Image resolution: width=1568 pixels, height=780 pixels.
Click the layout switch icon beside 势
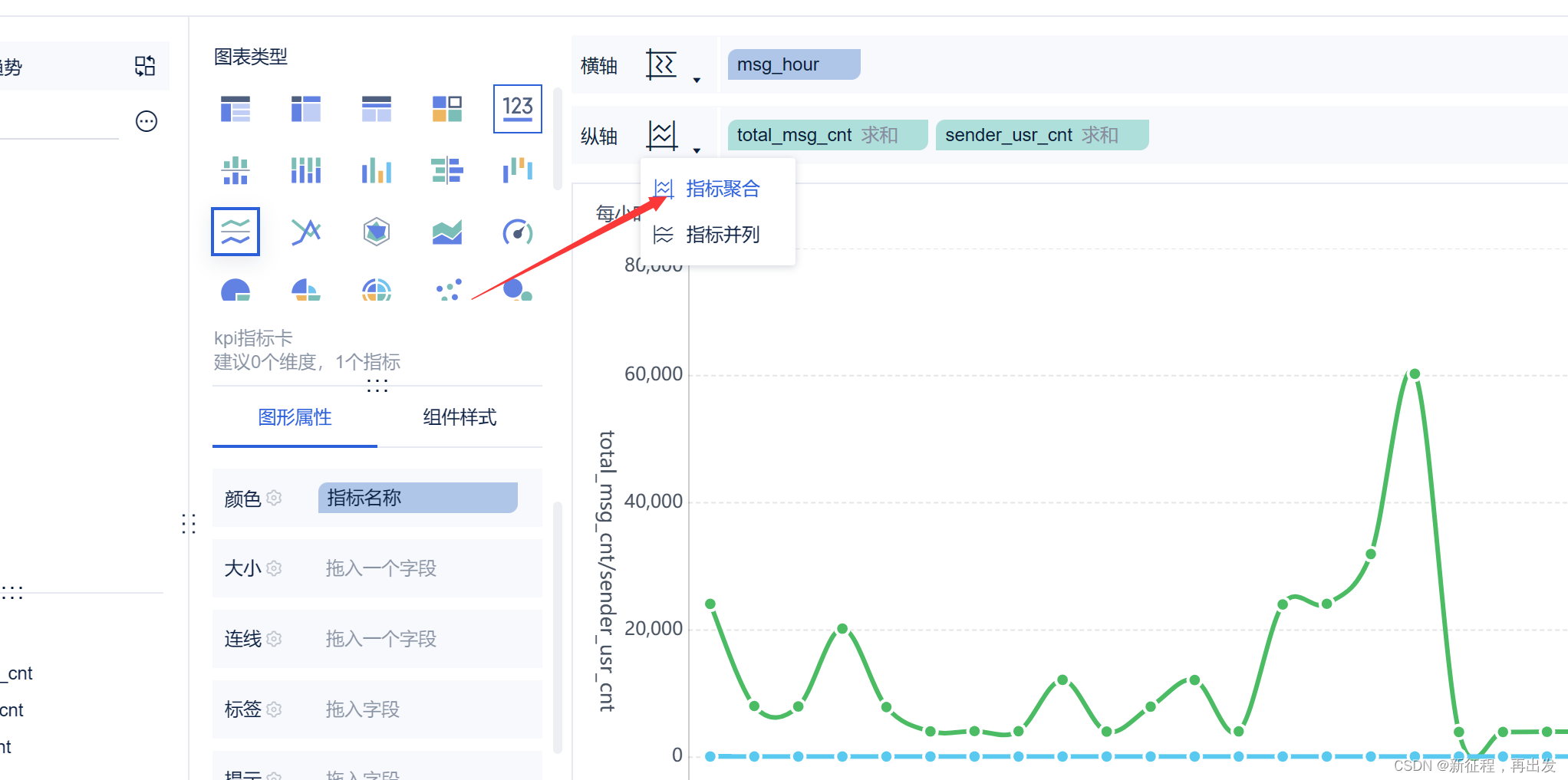[x=145, y=66]
